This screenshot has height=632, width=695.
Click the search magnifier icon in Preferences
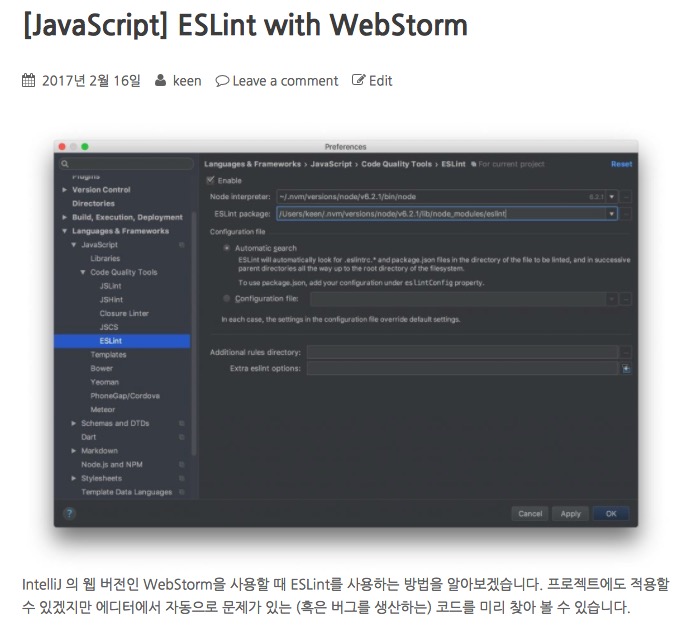(x=65, y=164)
